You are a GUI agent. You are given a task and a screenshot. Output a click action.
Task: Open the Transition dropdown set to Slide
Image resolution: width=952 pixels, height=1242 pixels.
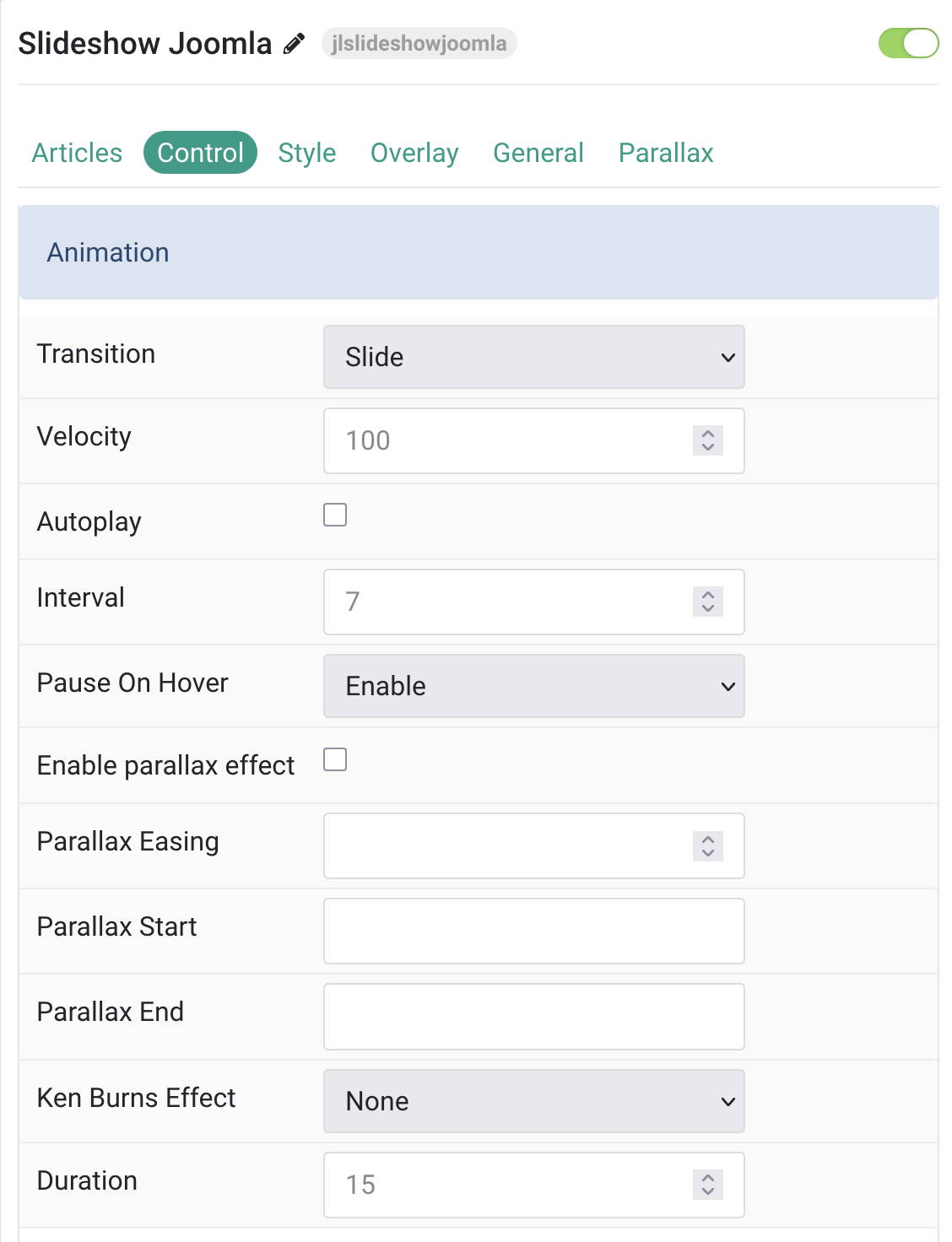tap(534, 357)
